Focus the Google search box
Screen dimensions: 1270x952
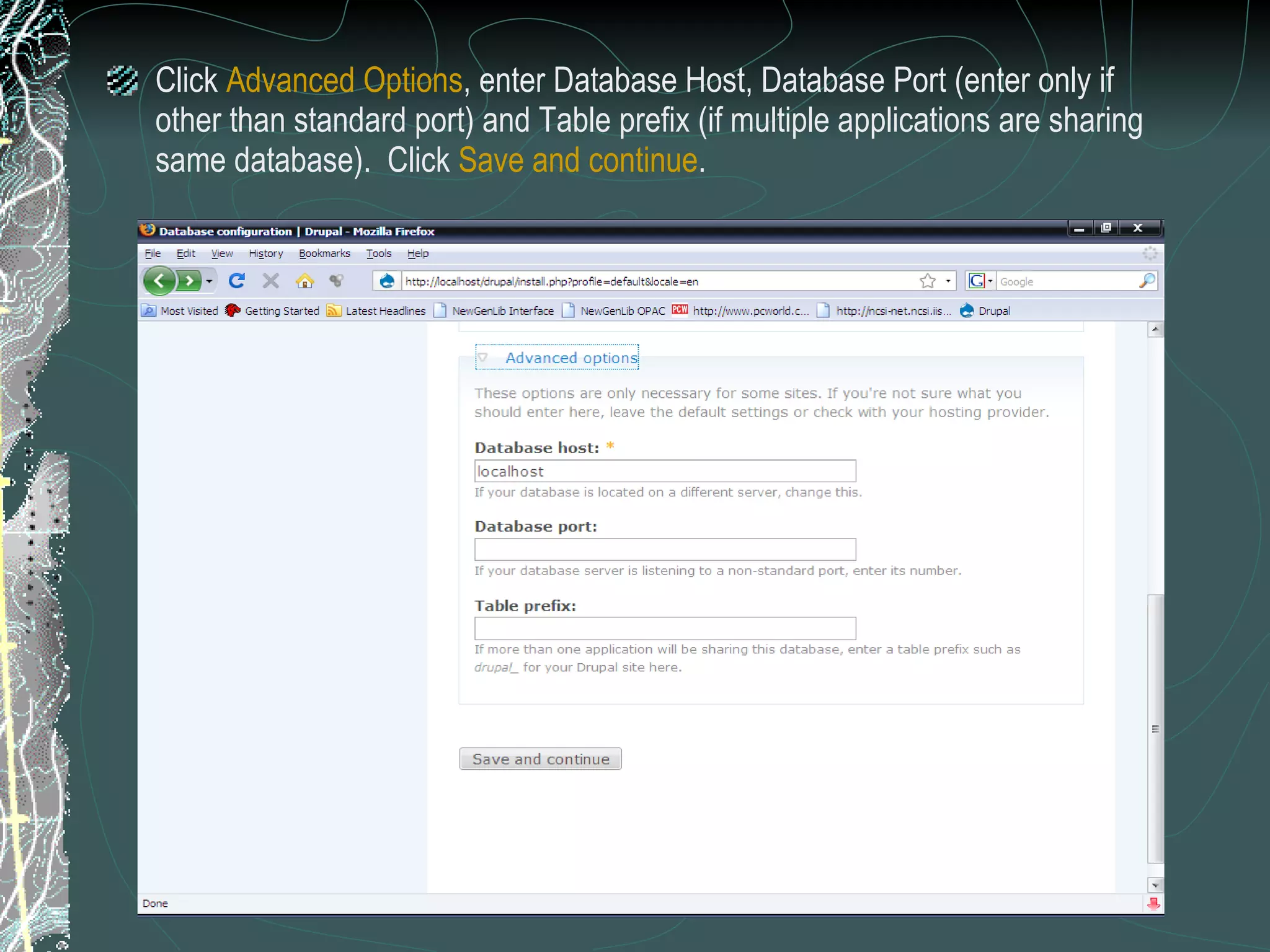click(x=1067, y=281)
